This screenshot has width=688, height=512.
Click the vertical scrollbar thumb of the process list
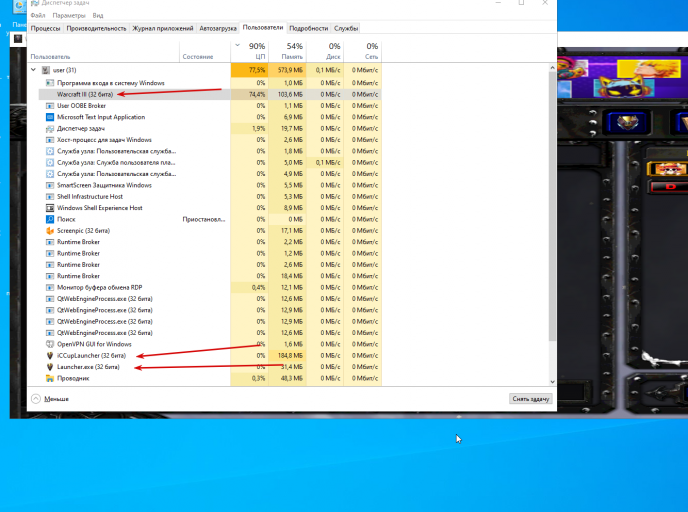click(x=552, y=206)
